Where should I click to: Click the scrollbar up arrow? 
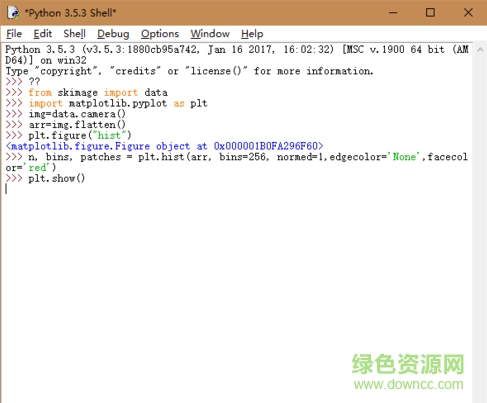[480, 50]
